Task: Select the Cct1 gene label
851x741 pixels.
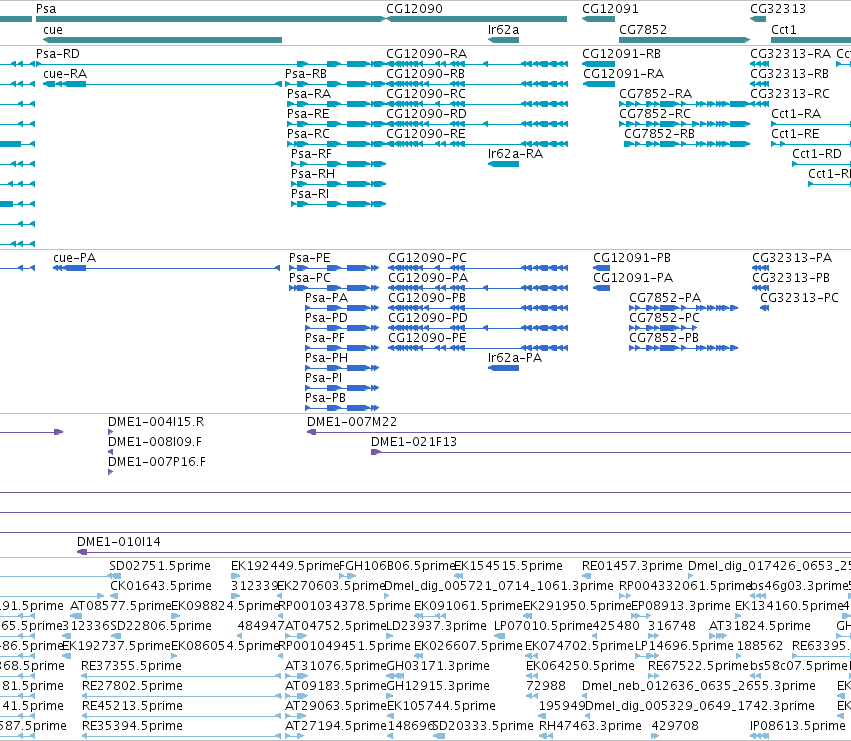Action: [x=784, y=30]
